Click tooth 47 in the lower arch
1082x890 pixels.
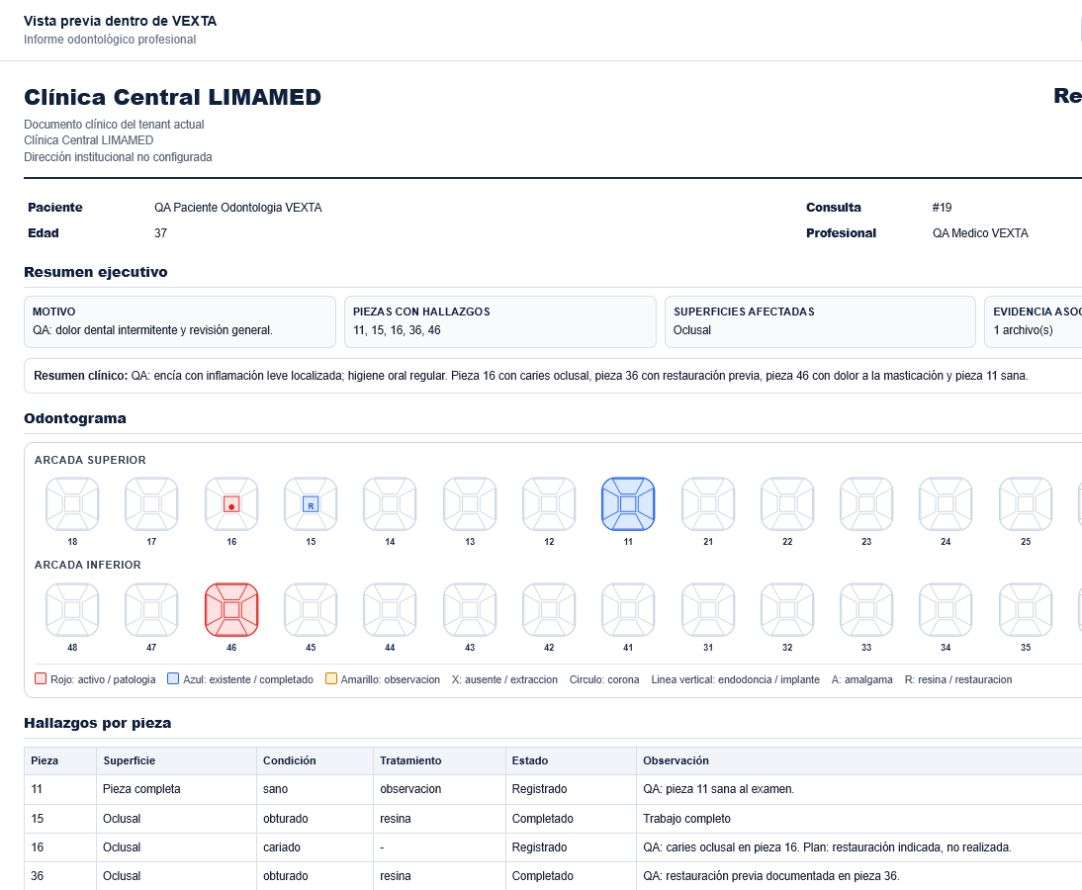pos(152,610)
